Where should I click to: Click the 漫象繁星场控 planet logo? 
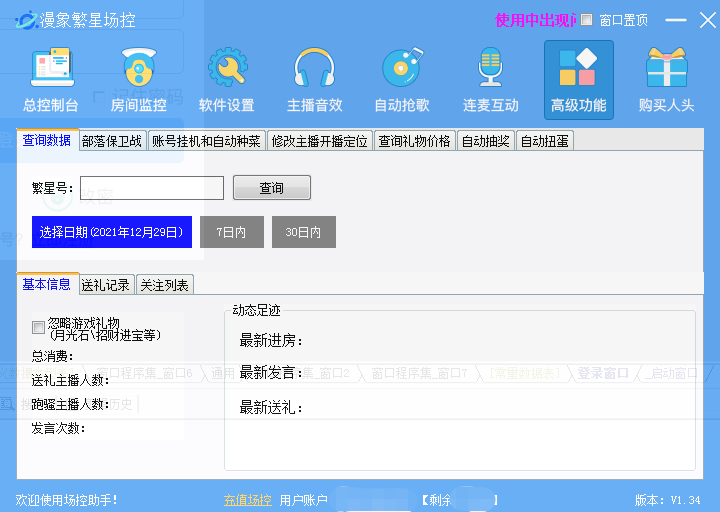[x=26, y=20]
